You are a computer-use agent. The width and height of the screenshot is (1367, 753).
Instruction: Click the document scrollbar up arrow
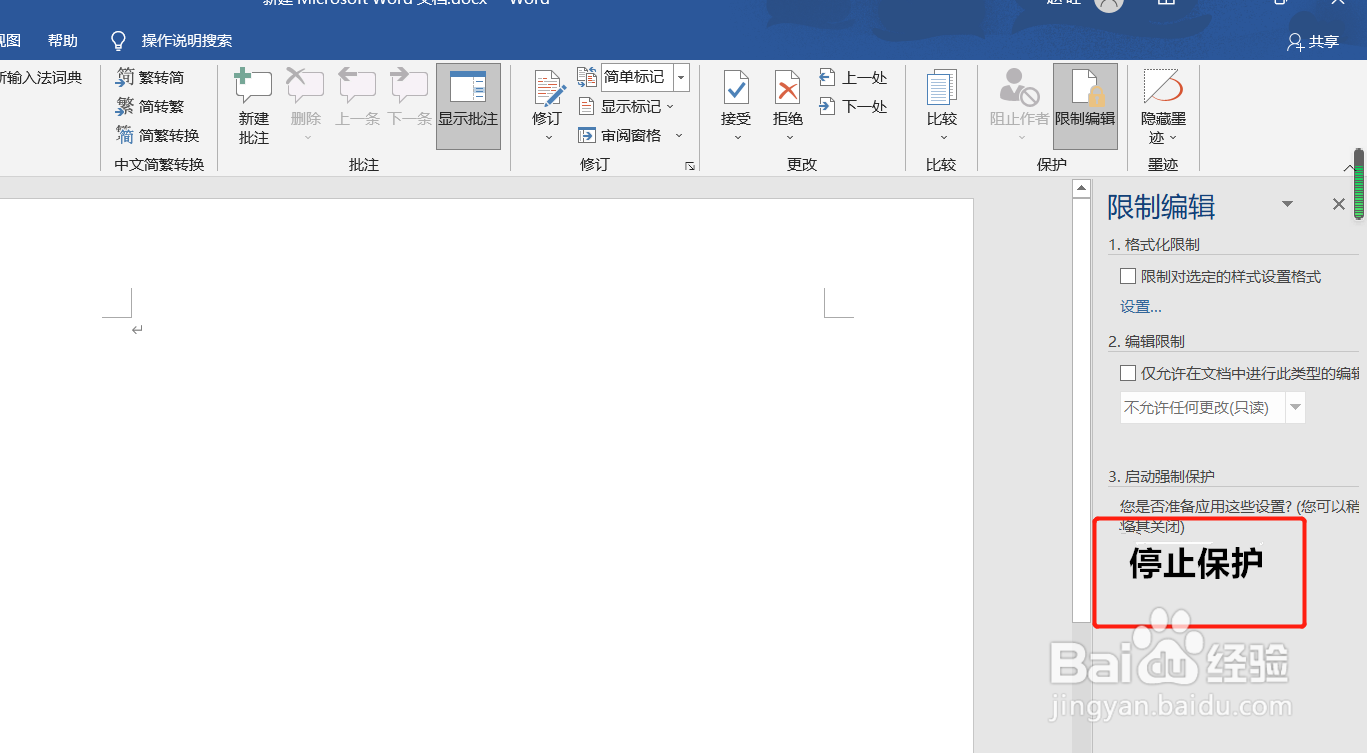[1081, 188]
